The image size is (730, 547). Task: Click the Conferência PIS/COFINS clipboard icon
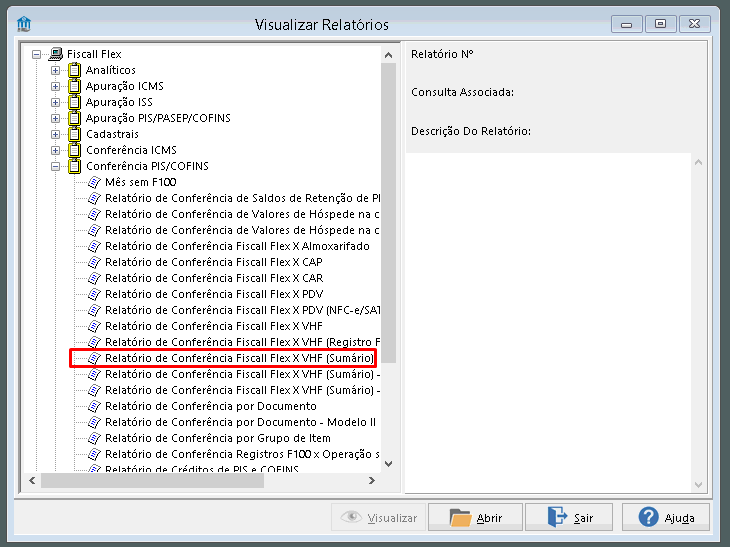click(x=74, y=166)
